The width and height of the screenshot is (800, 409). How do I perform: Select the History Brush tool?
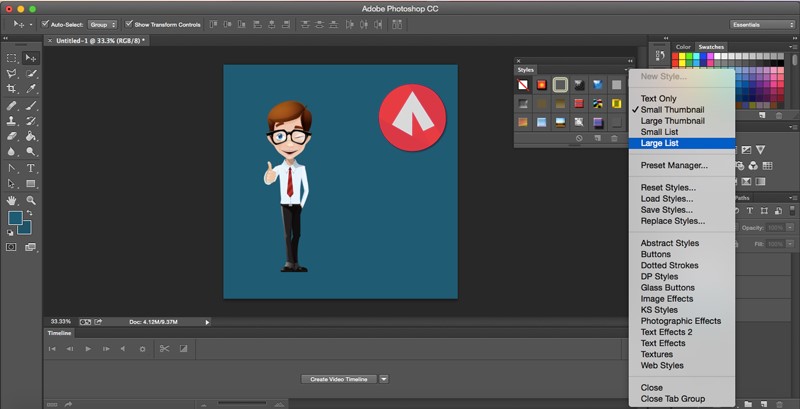(31, 121)
